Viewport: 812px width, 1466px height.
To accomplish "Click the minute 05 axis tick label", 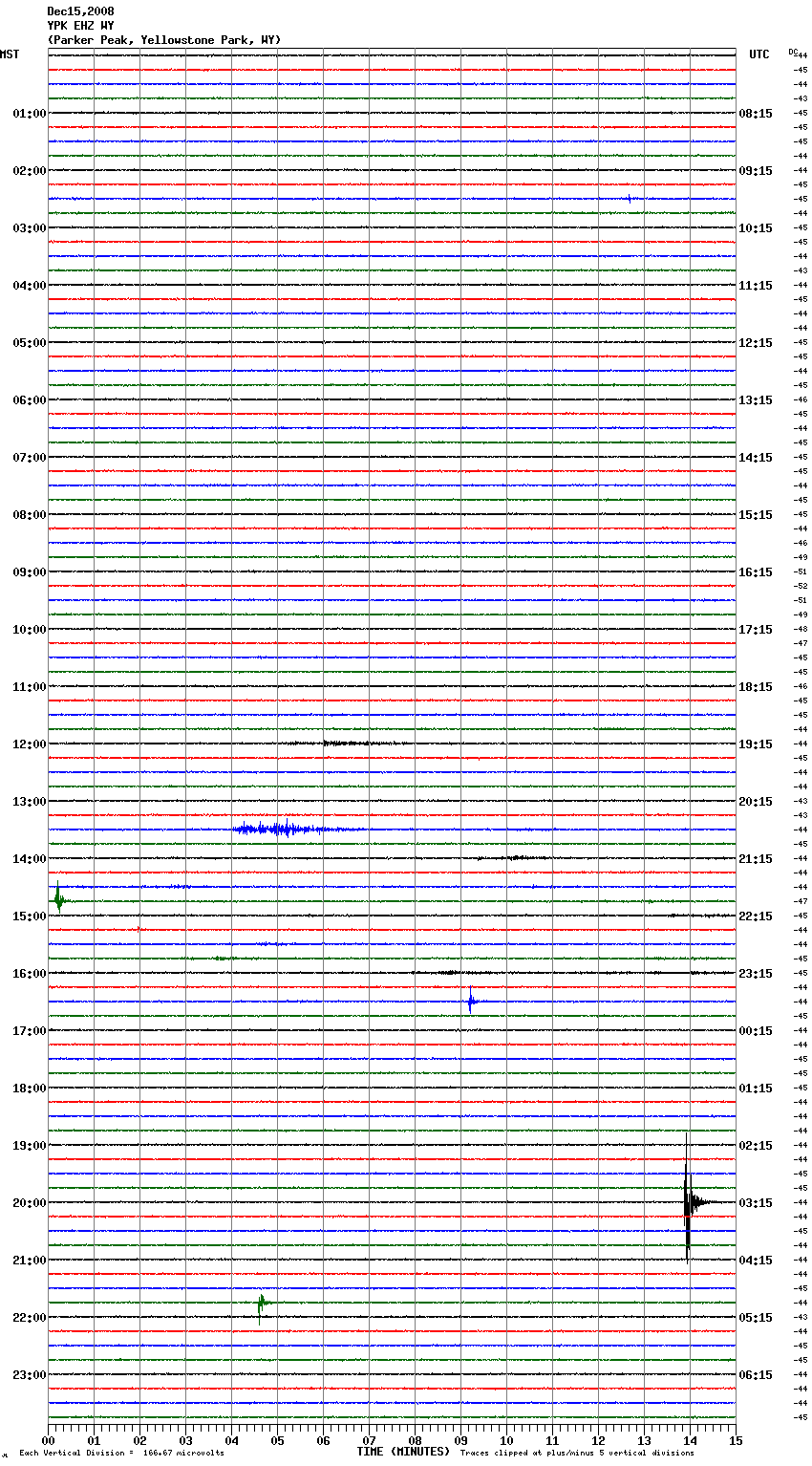I will pyautogui.click(x=277, y=1440).
